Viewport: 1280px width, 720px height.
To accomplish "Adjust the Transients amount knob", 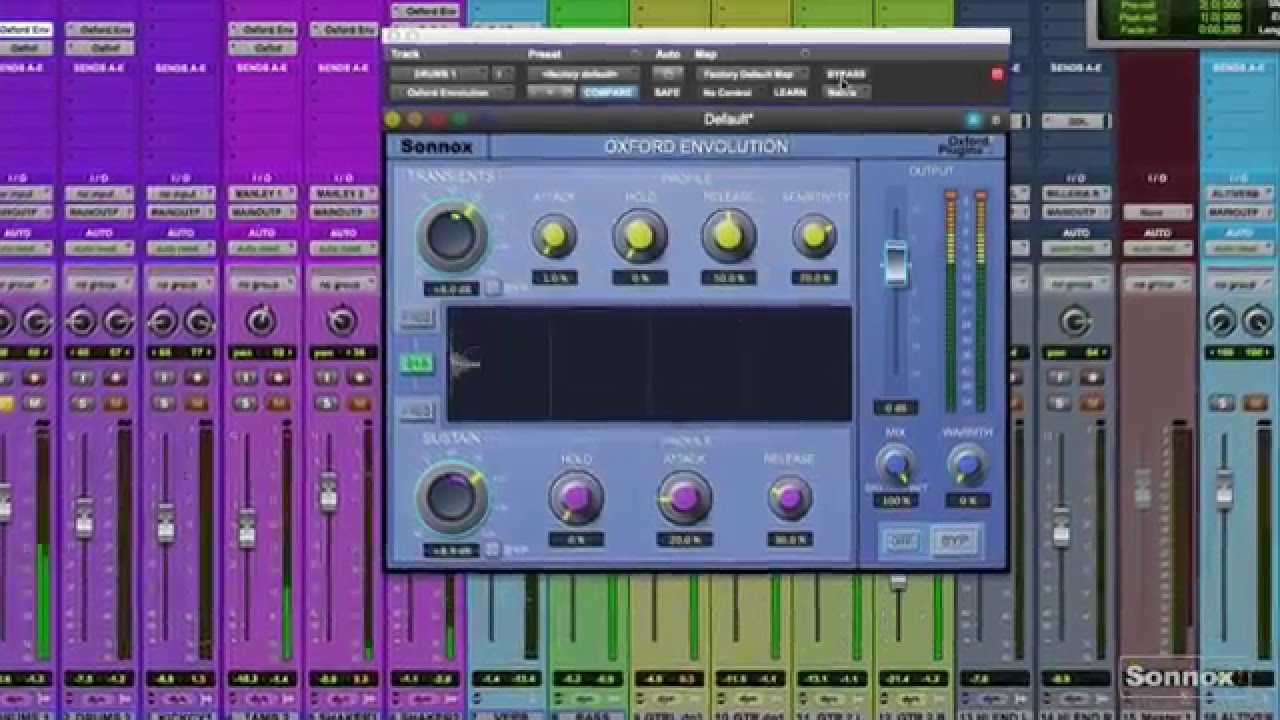I will [x=452, y=236].
